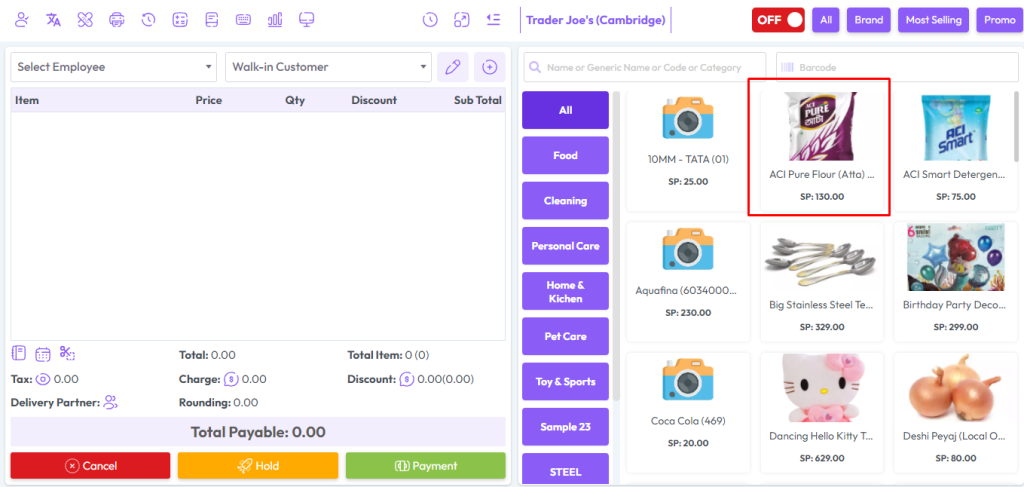Open the keyboard icon
This screenshot has width=1024, height=487.
[244, 20]
